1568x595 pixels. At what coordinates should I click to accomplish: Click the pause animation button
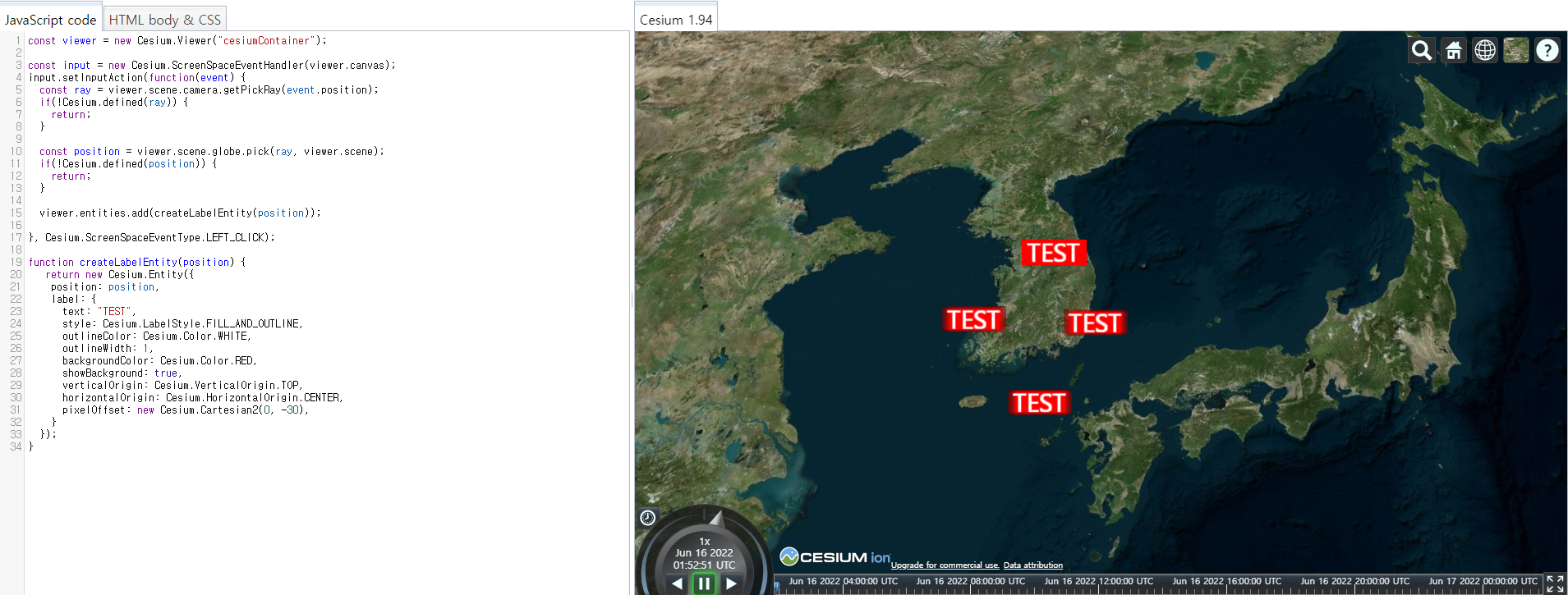(x=704, y=584)
